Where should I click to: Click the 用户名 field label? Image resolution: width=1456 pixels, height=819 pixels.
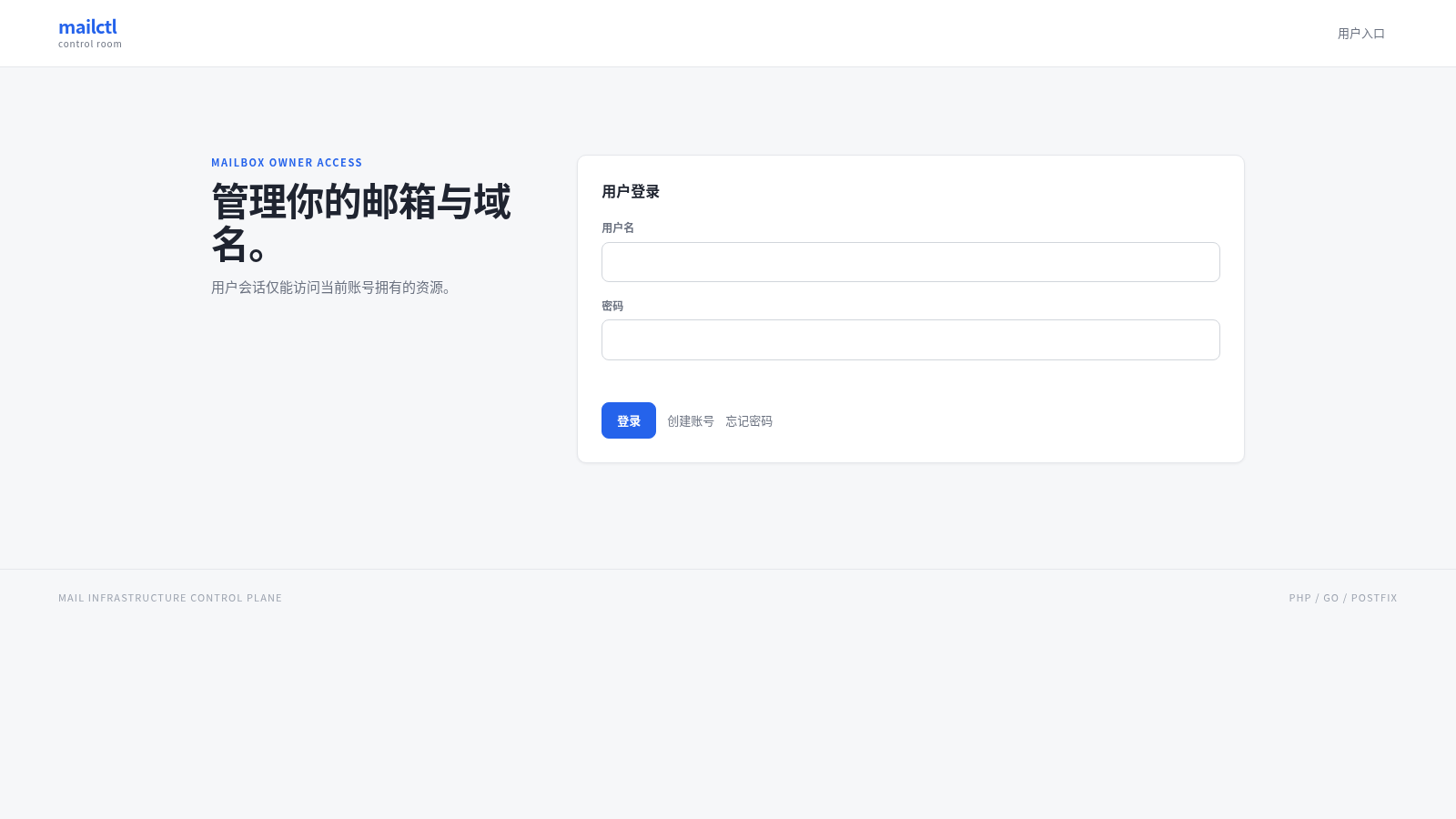coord(618,227)
